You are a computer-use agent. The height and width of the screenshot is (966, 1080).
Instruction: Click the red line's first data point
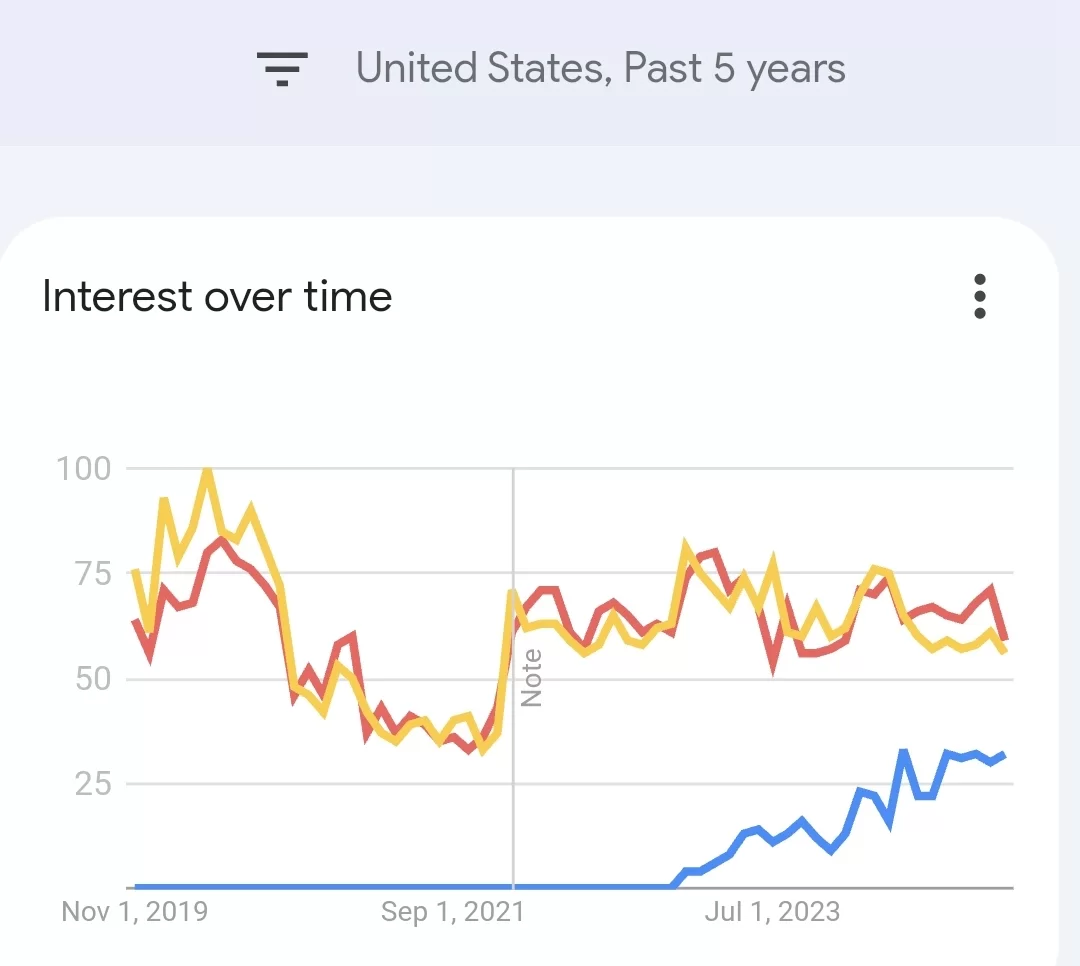[x=135, y=621]
